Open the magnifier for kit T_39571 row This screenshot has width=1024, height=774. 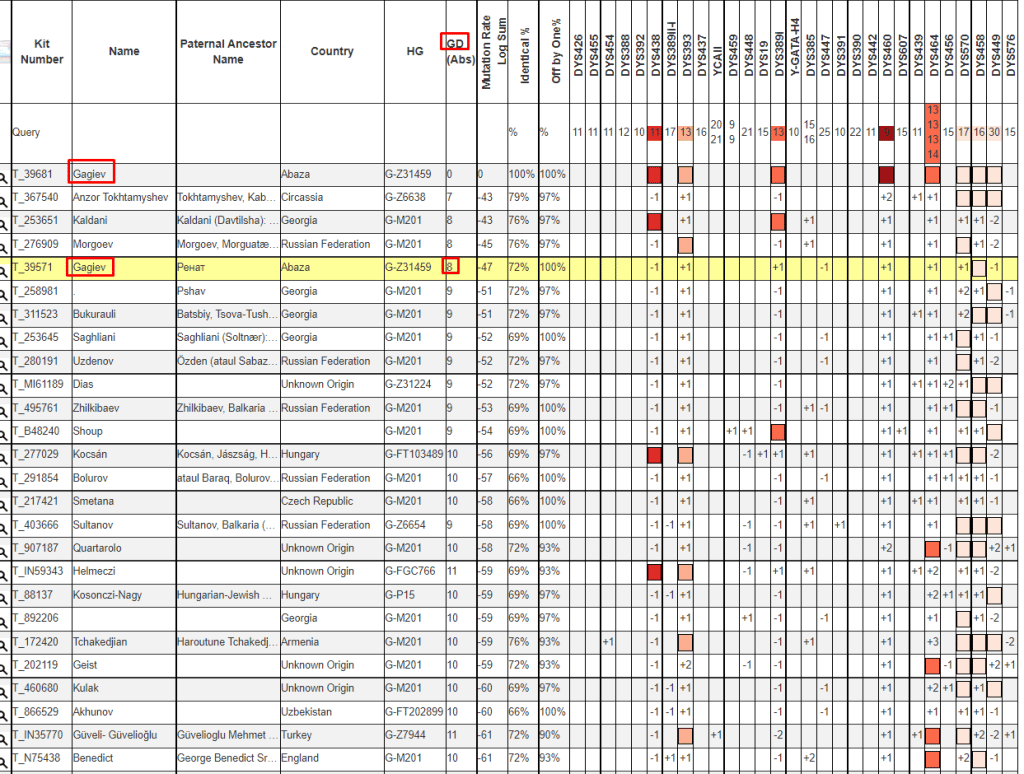tap(4, 267)
